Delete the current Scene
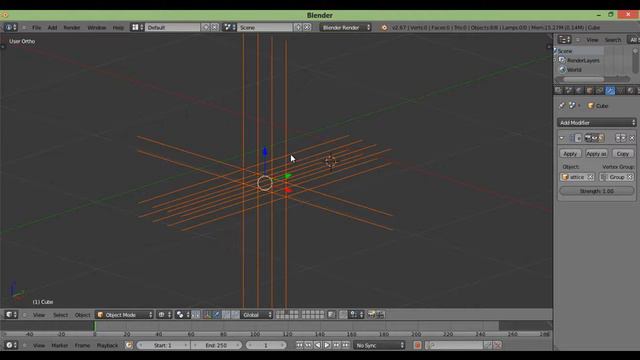The height and width of the screenshot is (360, 640). [x=307, y=27]
